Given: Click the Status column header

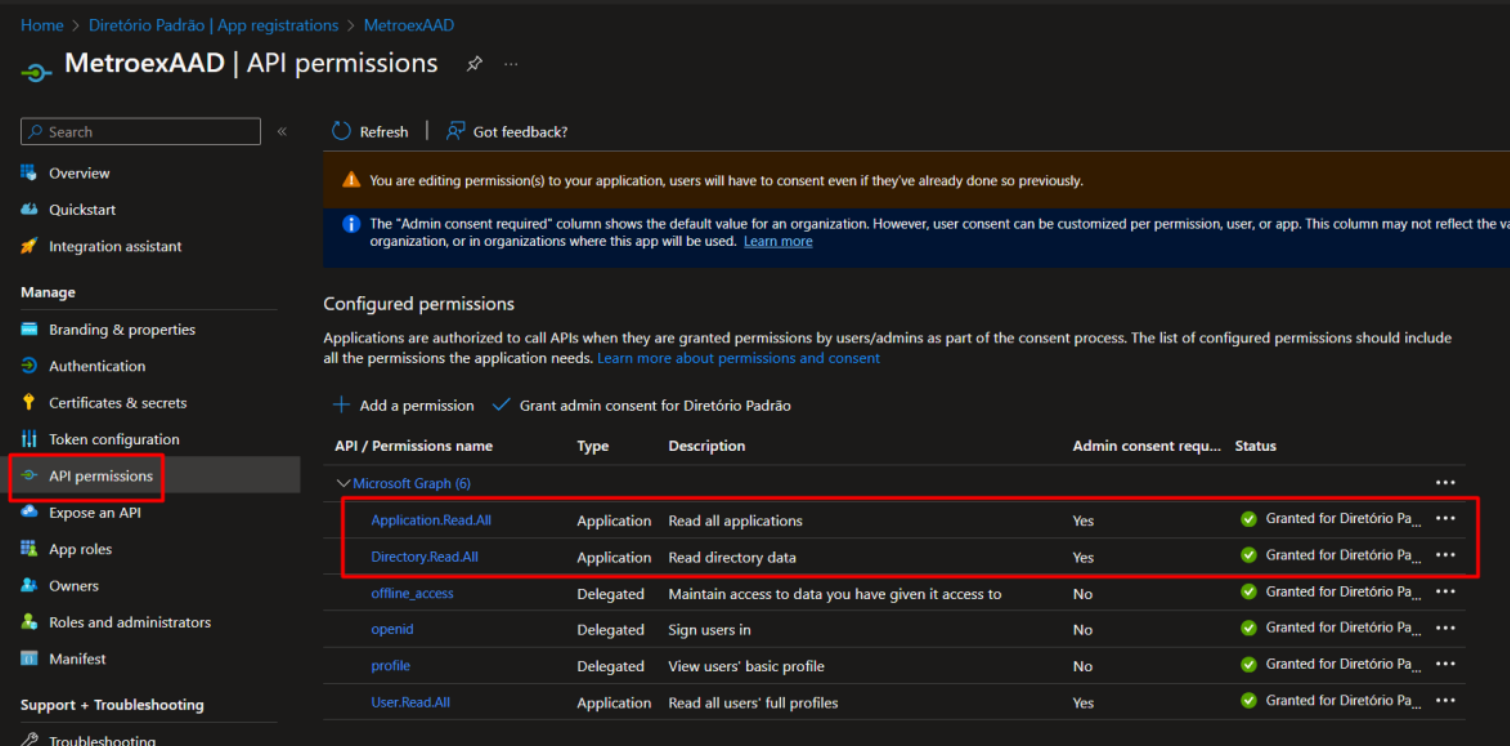Looking at the screenshot, I should point(1255,446).
